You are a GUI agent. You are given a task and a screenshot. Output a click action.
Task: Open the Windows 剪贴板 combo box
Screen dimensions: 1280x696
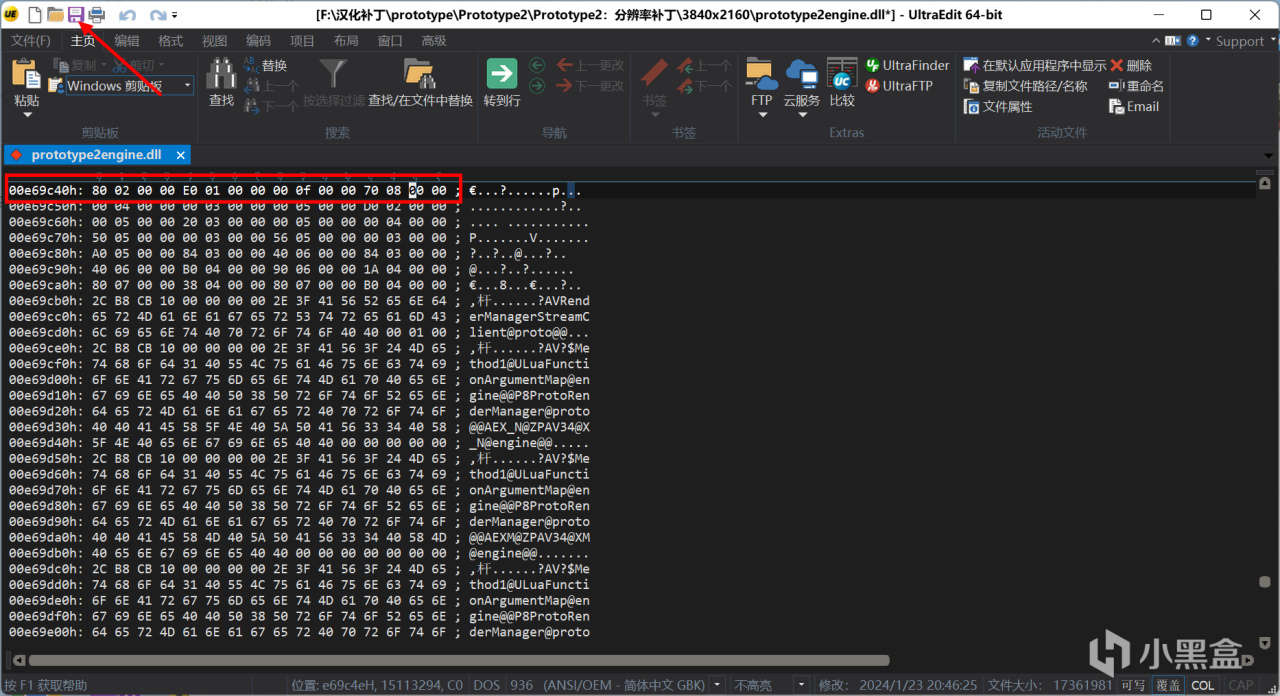pos(129,86)
